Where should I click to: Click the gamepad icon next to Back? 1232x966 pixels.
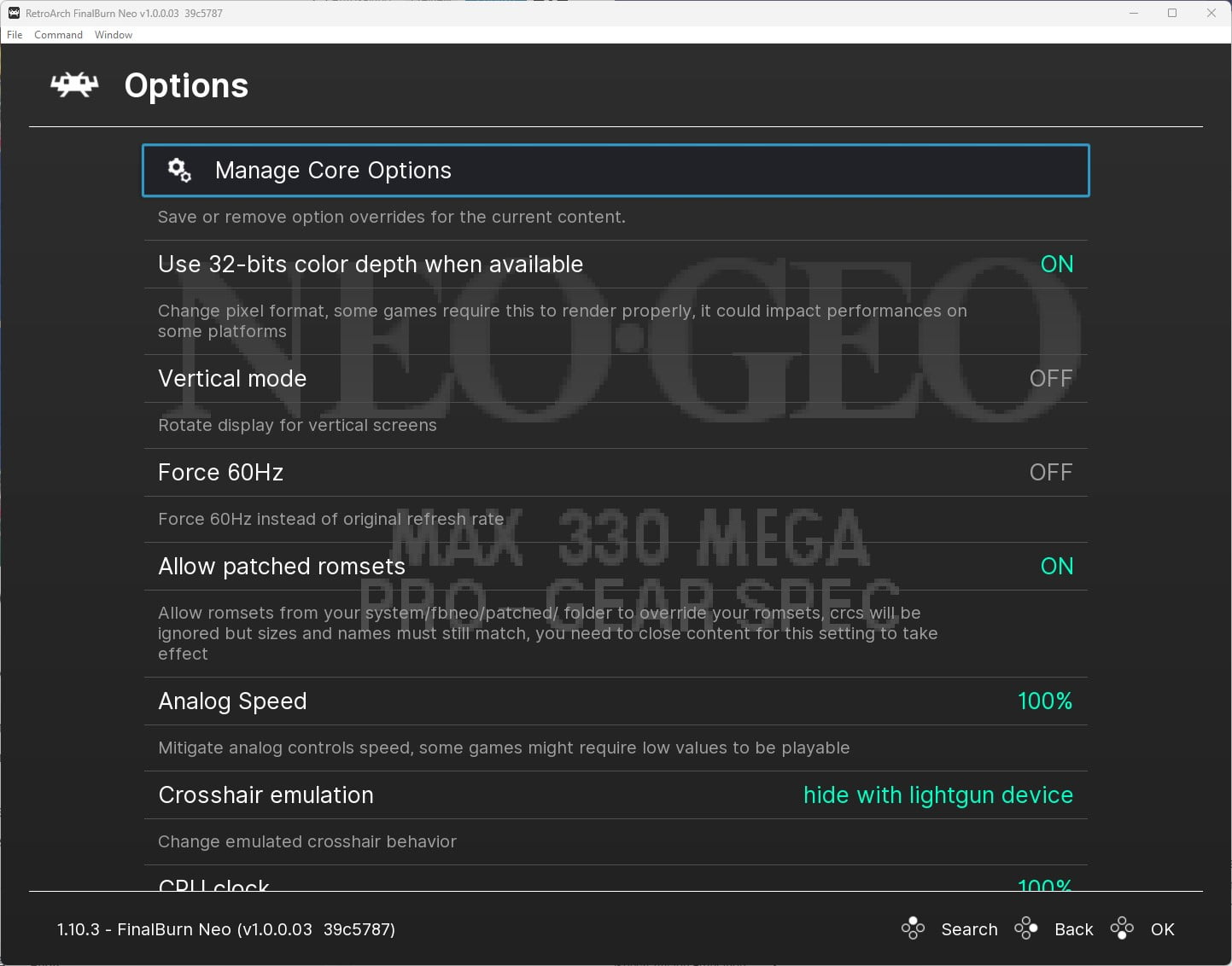click(x=1026, y=928)
